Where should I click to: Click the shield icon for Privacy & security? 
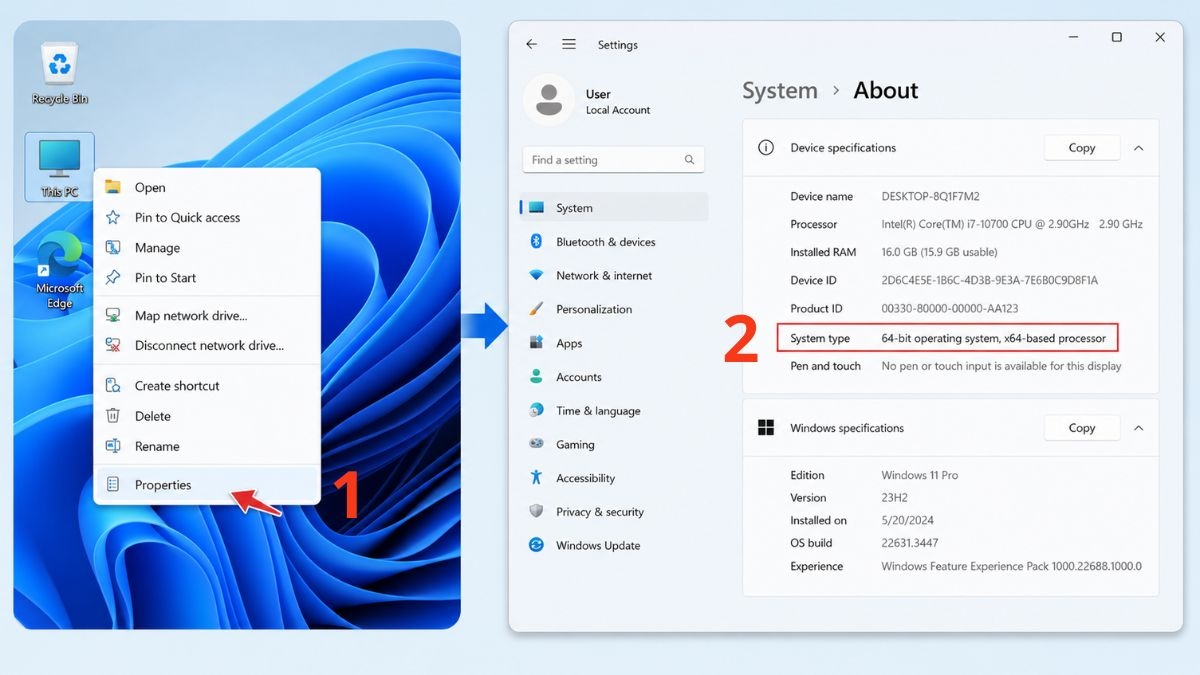pos(536,511)
